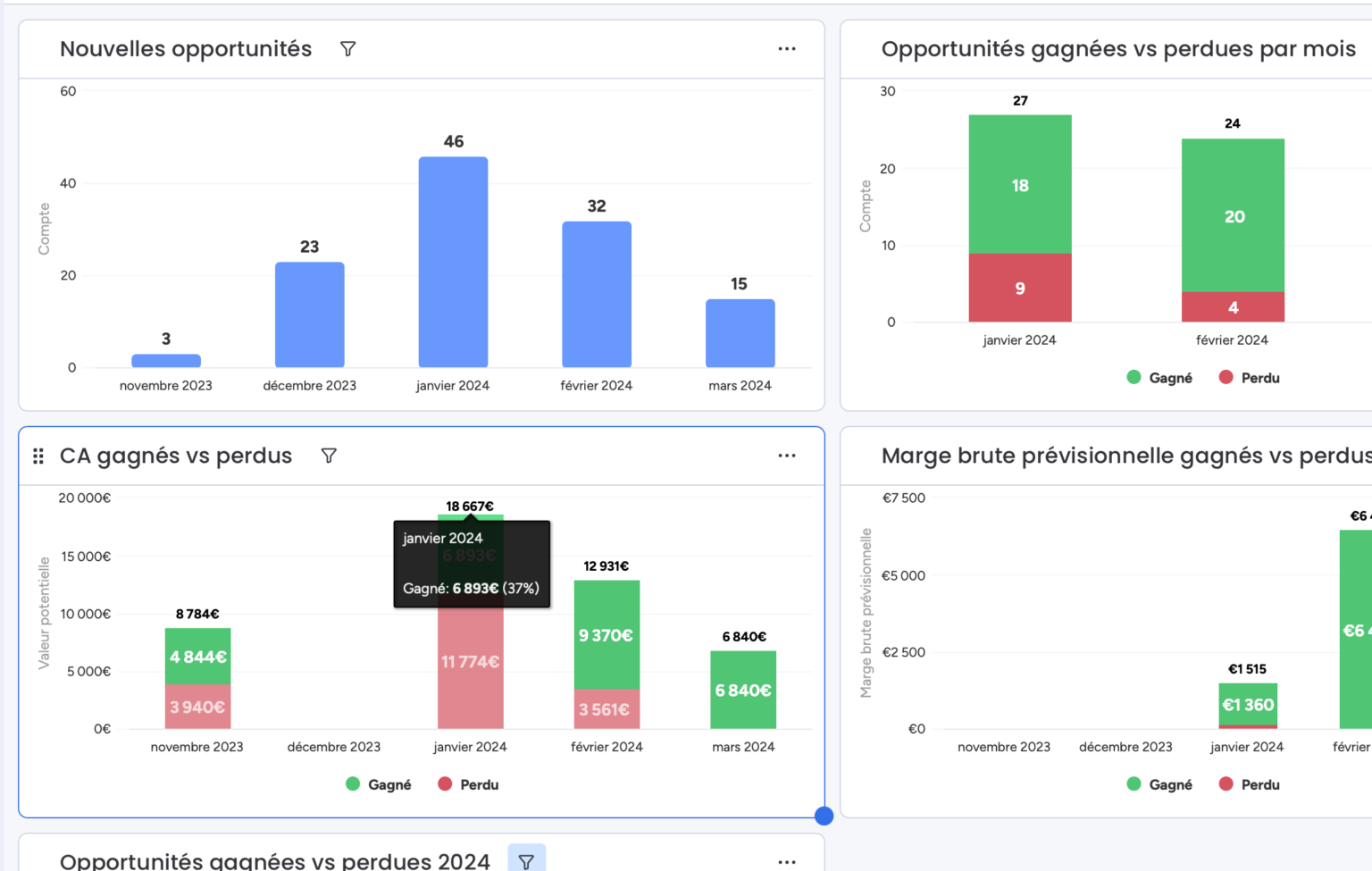Image resolution: width=1372 pixels, height=871 pixels.
Task: Toggle Gagné legend in CA gagnés chart
Action: (x=379, y=784)
